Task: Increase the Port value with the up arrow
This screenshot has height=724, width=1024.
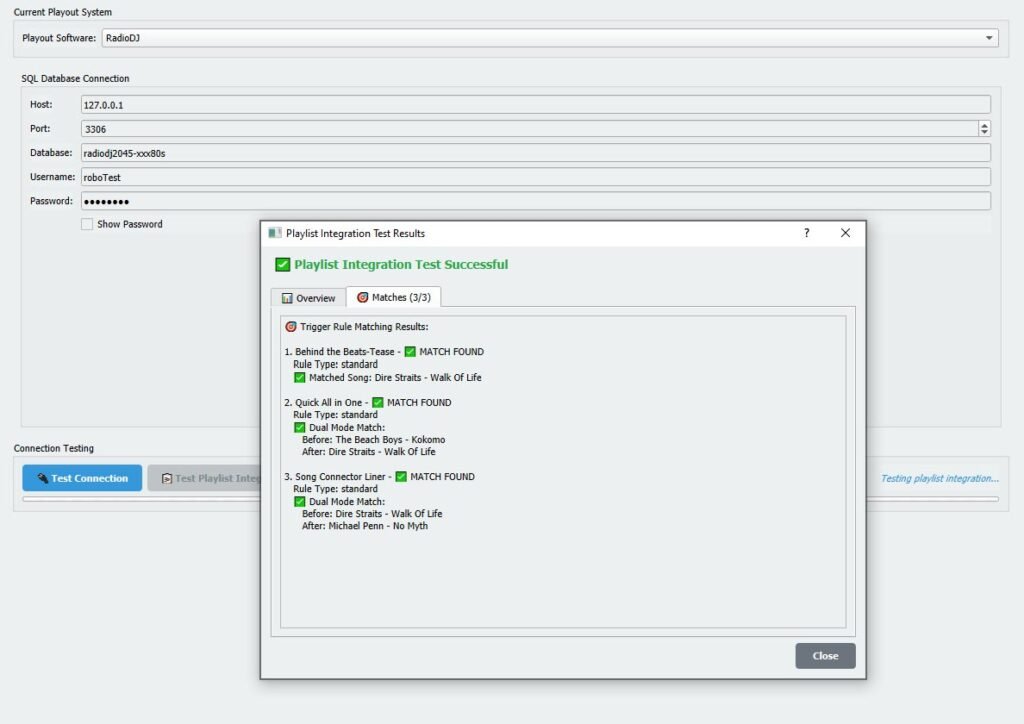Action: [984, 125]
